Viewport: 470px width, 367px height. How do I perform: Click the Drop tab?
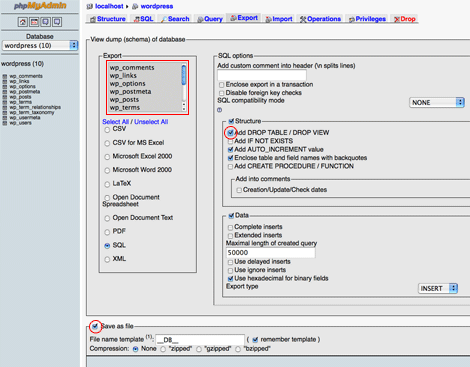[x=405, y=19]
